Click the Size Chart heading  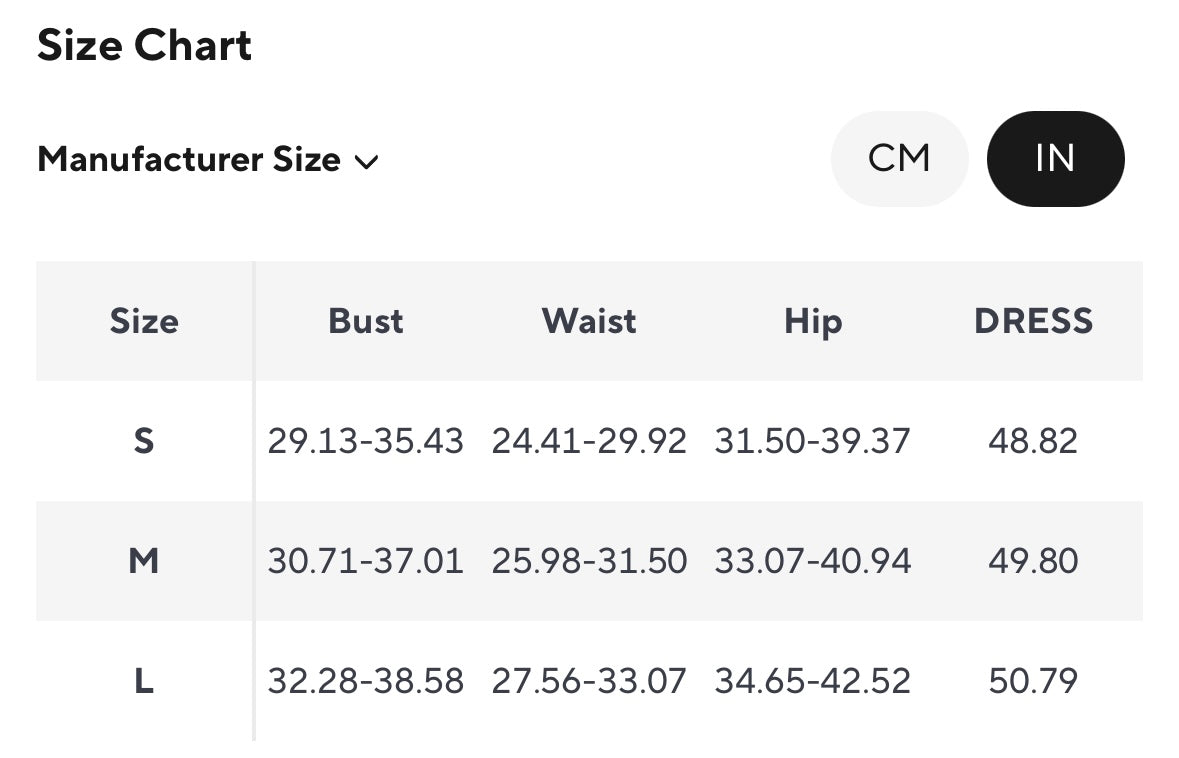click(x=145, y=46)
